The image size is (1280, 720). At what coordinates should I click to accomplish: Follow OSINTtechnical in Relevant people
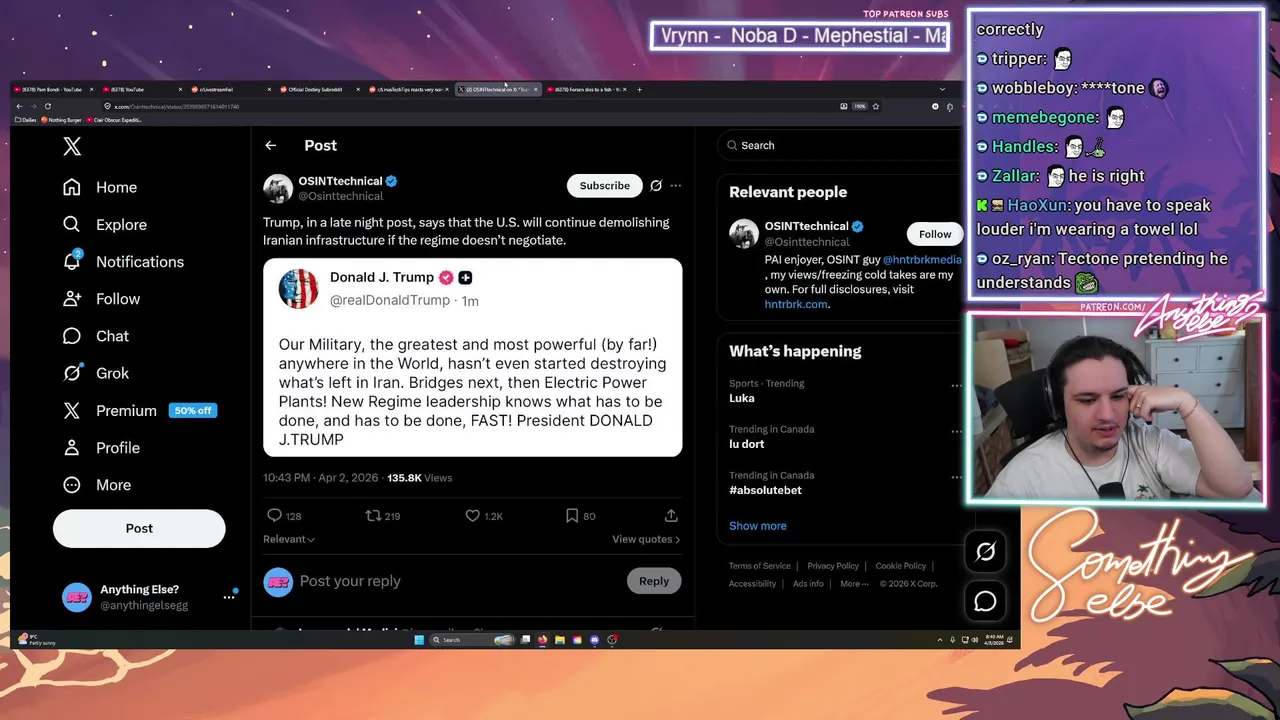(x=935, y=234)
